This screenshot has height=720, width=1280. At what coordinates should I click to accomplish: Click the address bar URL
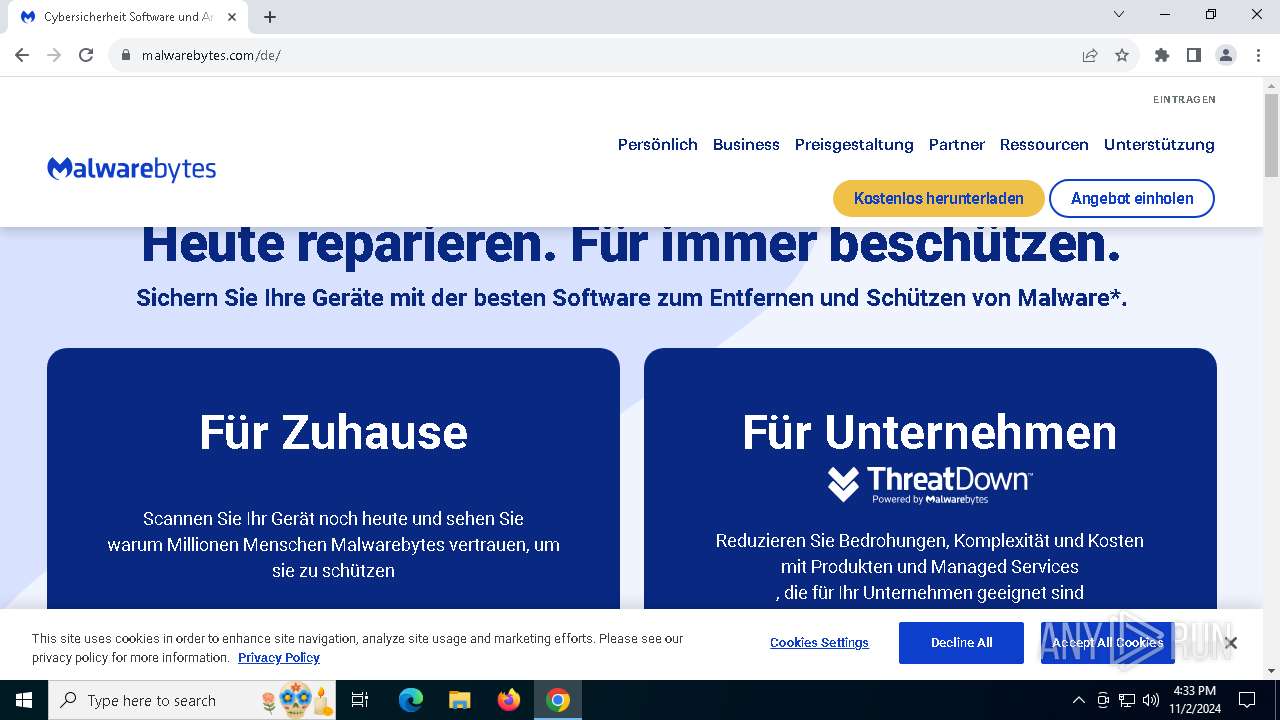pos(211,55)
